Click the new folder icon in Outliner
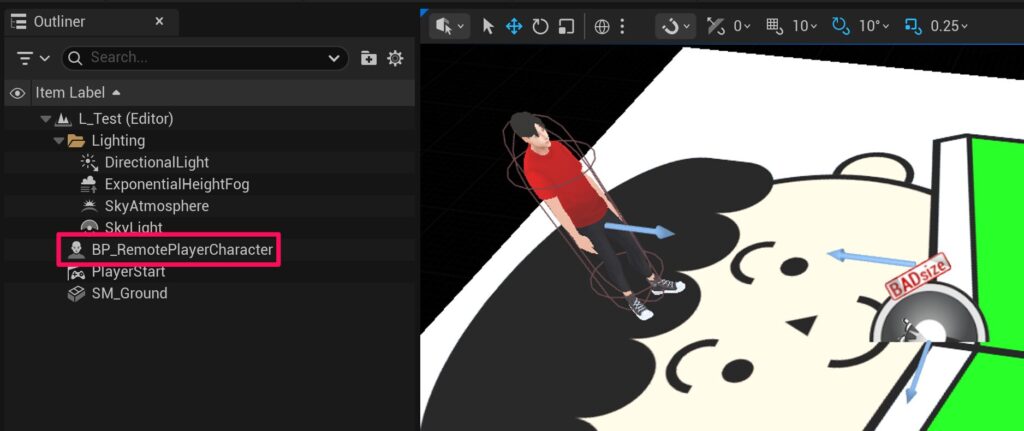Screen dimensions: 1024x431 pyautogui.click(x=369, y=58)
